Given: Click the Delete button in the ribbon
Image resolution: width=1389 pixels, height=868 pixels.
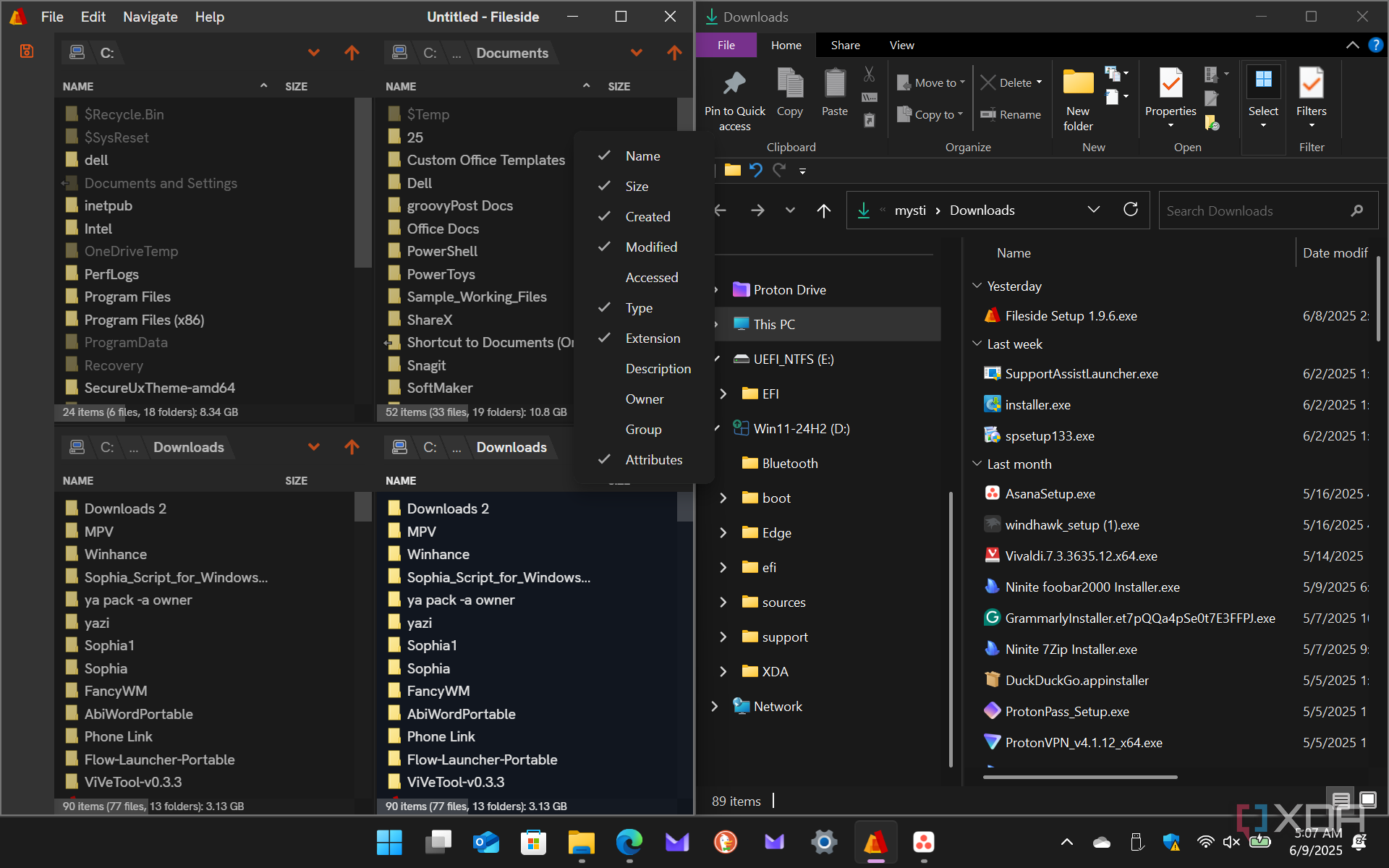Looking at the screenshot, I should point(1011,82).
